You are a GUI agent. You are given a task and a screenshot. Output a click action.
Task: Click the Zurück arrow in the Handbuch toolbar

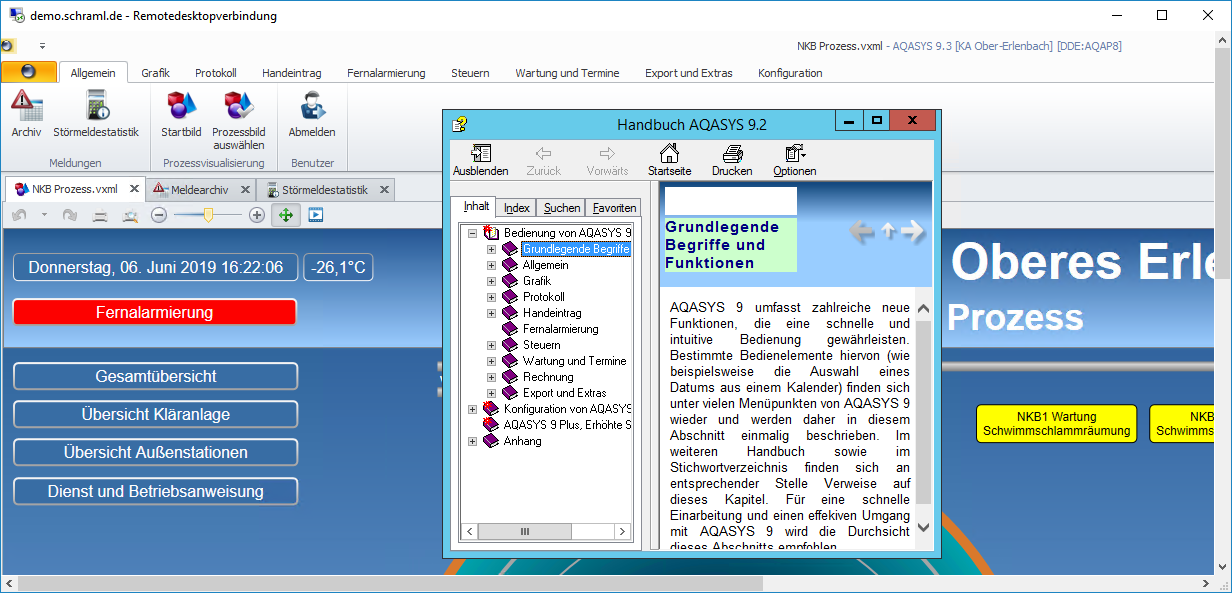(x=544, y=161)
